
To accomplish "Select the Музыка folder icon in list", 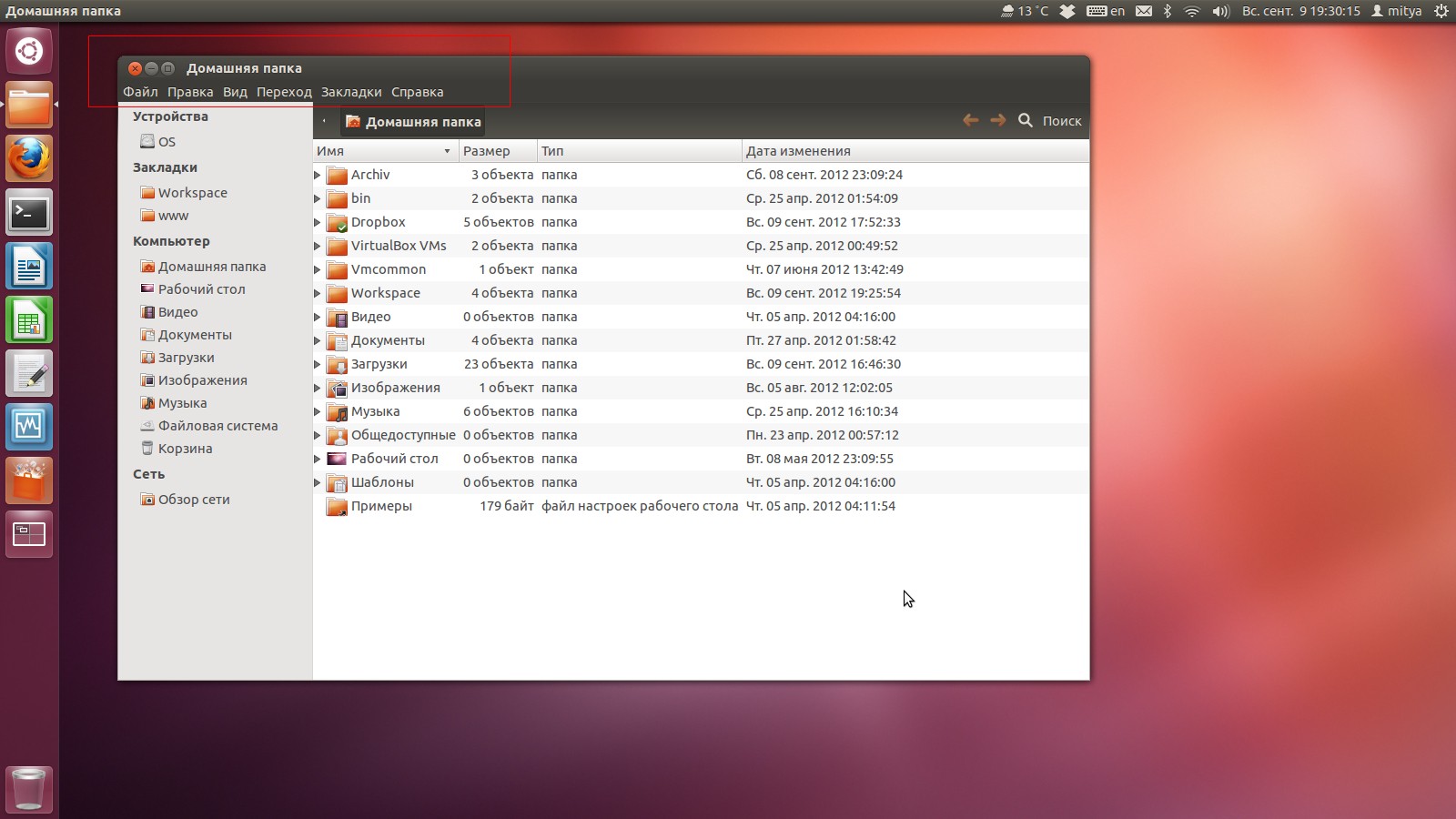I will [338, 411].
